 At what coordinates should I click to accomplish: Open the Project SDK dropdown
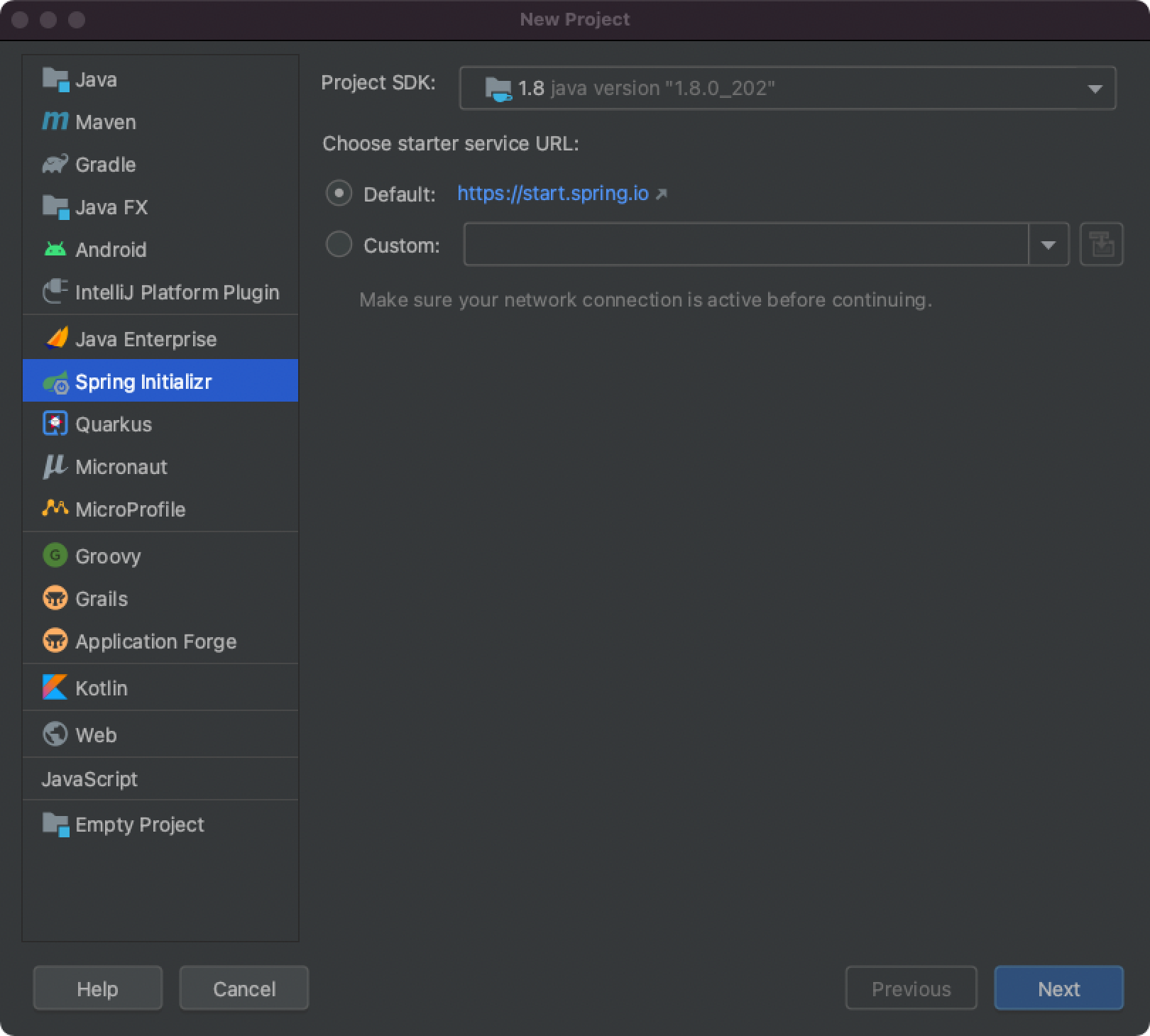click(x=787, y=89)
